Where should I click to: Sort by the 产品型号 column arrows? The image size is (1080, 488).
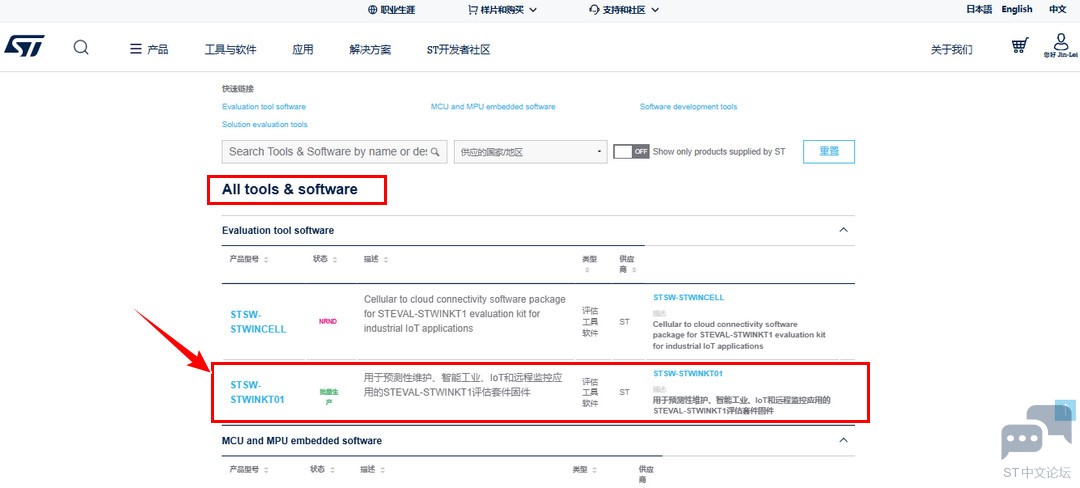266,259
